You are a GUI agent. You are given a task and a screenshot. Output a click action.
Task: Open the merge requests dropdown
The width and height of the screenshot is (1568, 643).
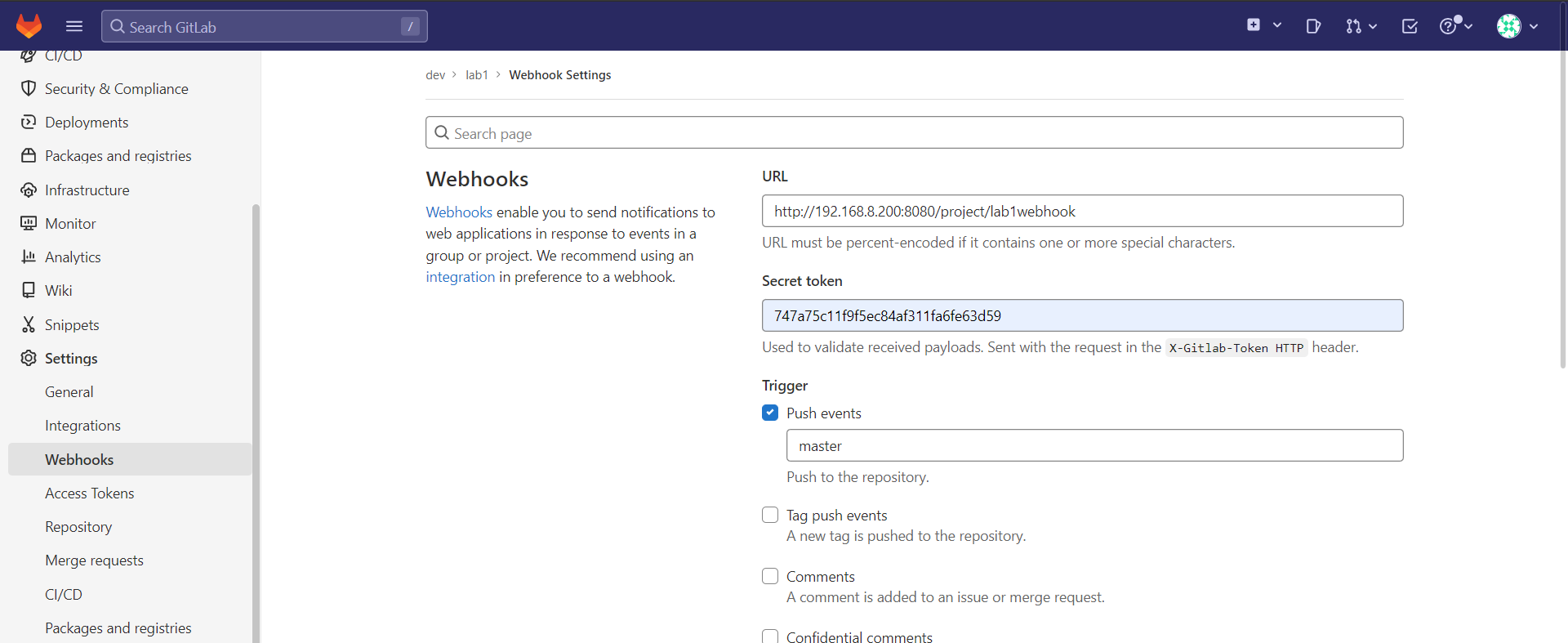1361,26
